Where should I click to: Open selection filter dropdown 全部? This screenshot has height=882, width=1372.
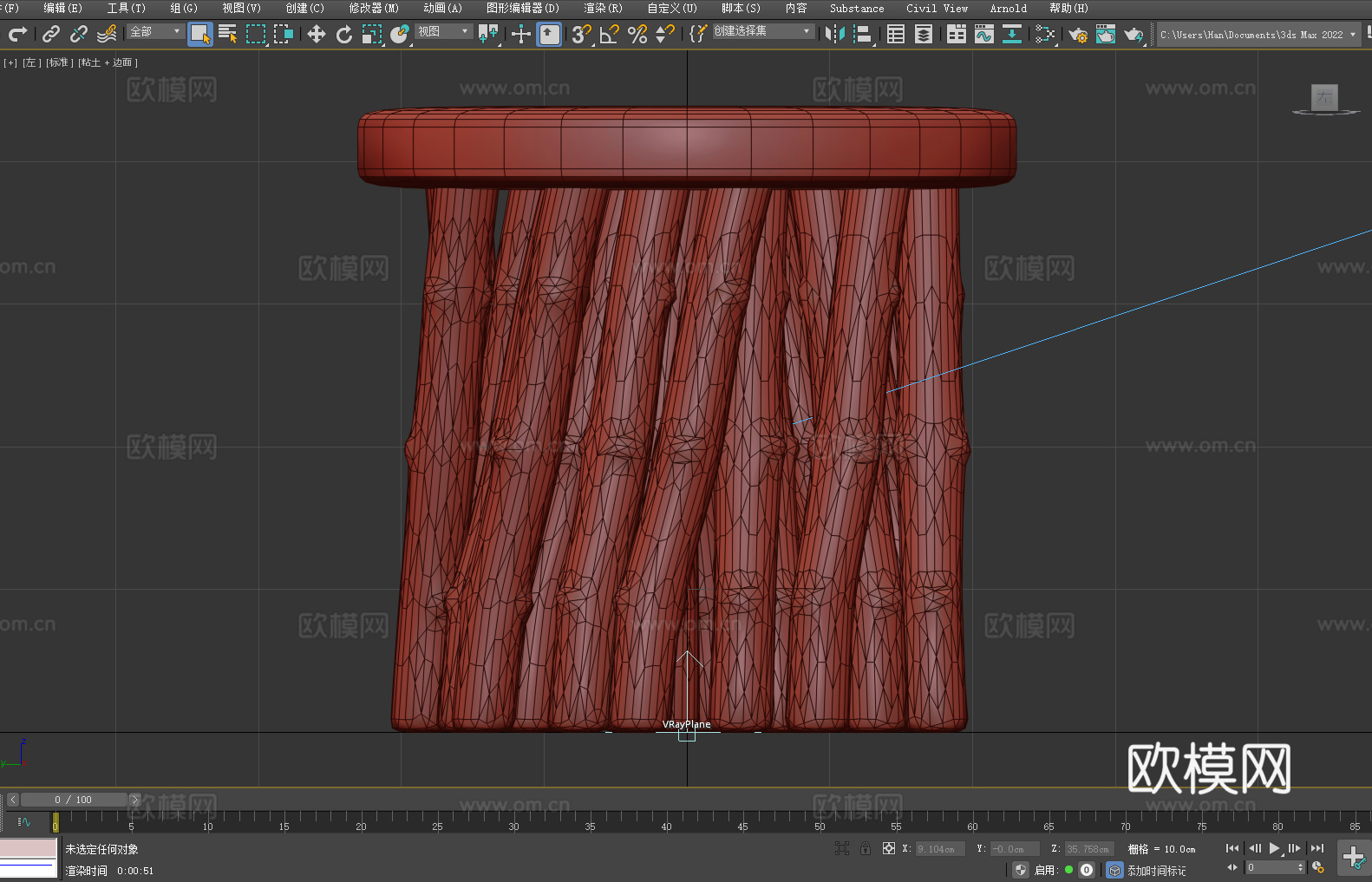(155, 31)
